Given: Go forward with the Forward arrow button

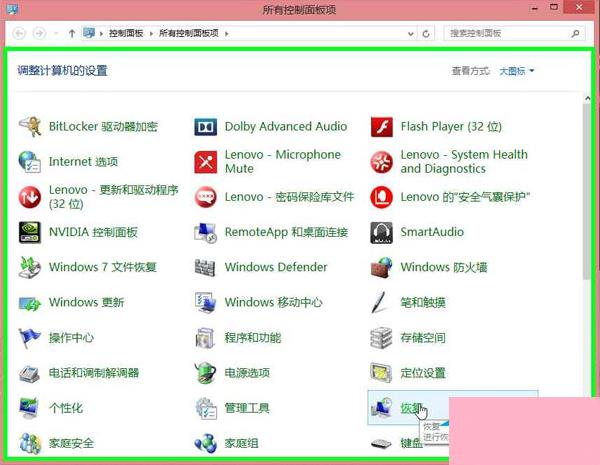Looking at the screenshot, I should point(39,34).
